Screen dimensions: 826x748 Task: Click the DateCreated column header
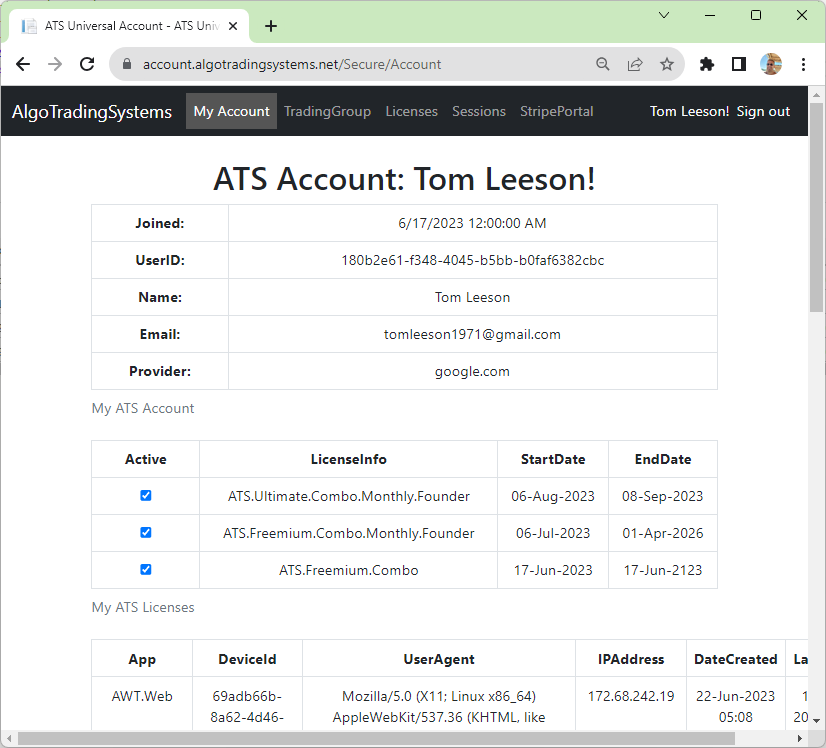coord(735,659)
